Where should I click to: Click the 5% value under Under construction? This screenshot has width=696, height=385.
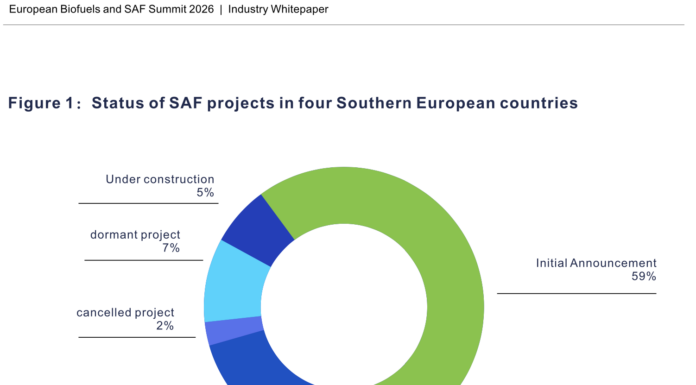[206, 193]
